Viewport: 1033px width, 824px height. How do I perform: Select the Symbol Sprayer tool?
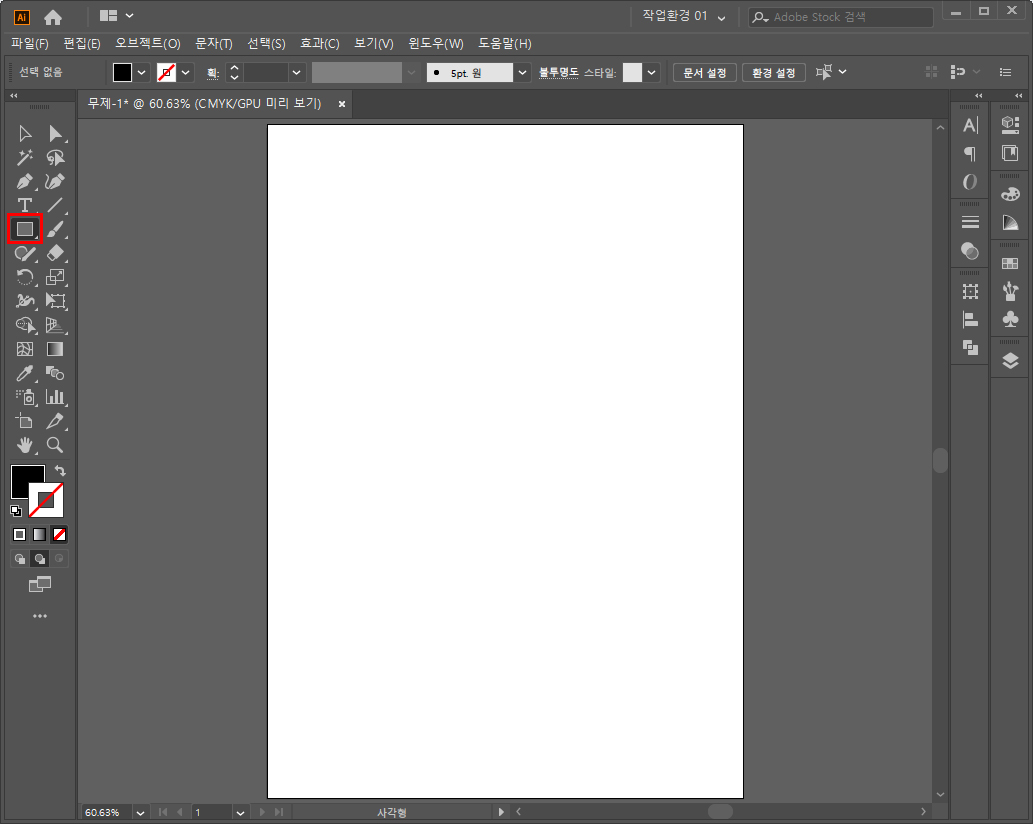coord(25,397)
